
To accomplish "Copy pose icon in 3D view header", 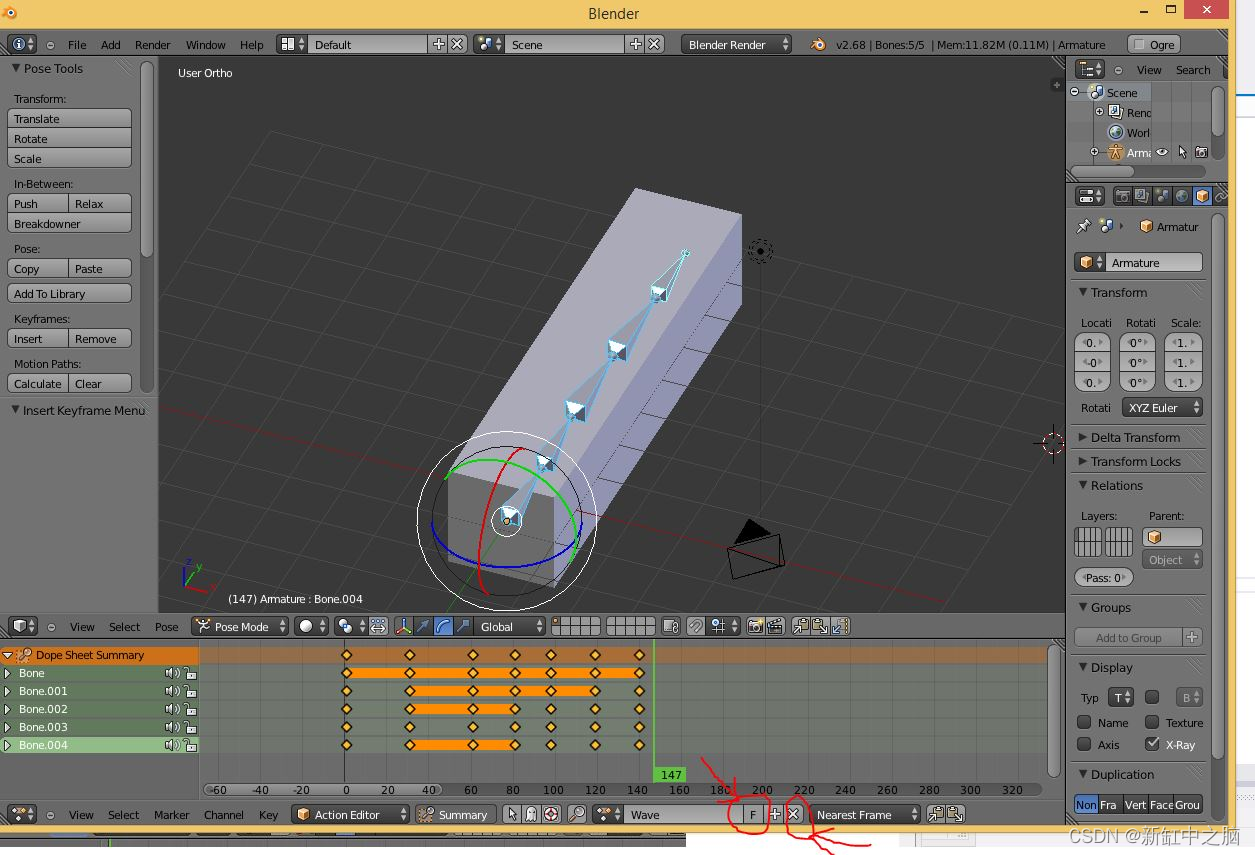I will click(801, 626).
